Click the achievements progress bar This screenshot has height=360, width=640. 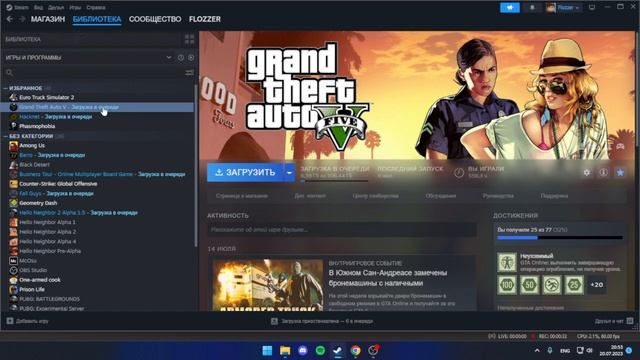coord(560,238)
